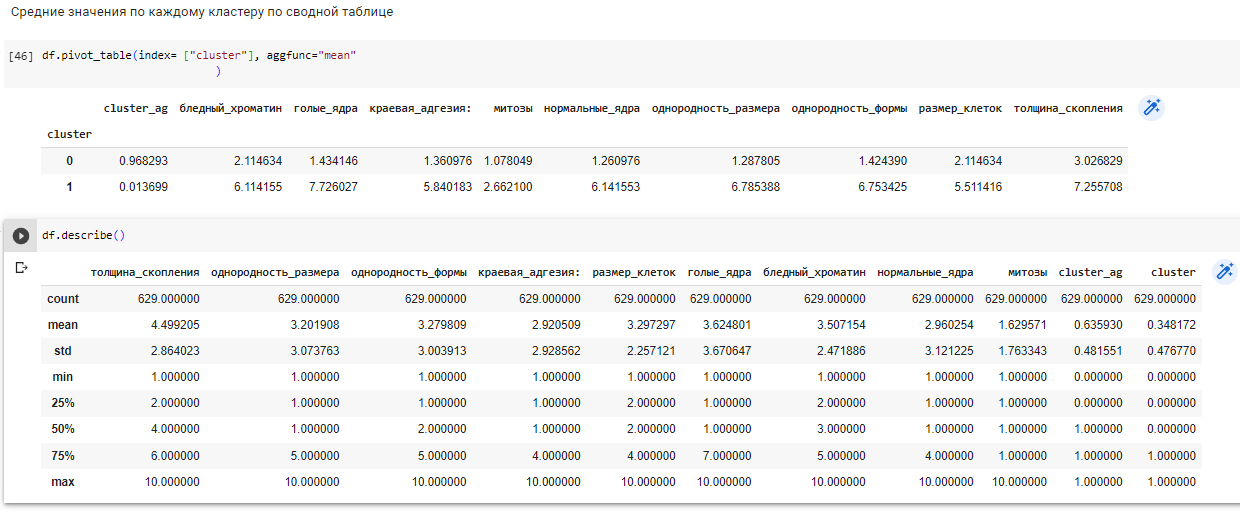Click однородность_формы header in pivot table
The width and height of the screenshot is (1240, 512).
point(850,108)
